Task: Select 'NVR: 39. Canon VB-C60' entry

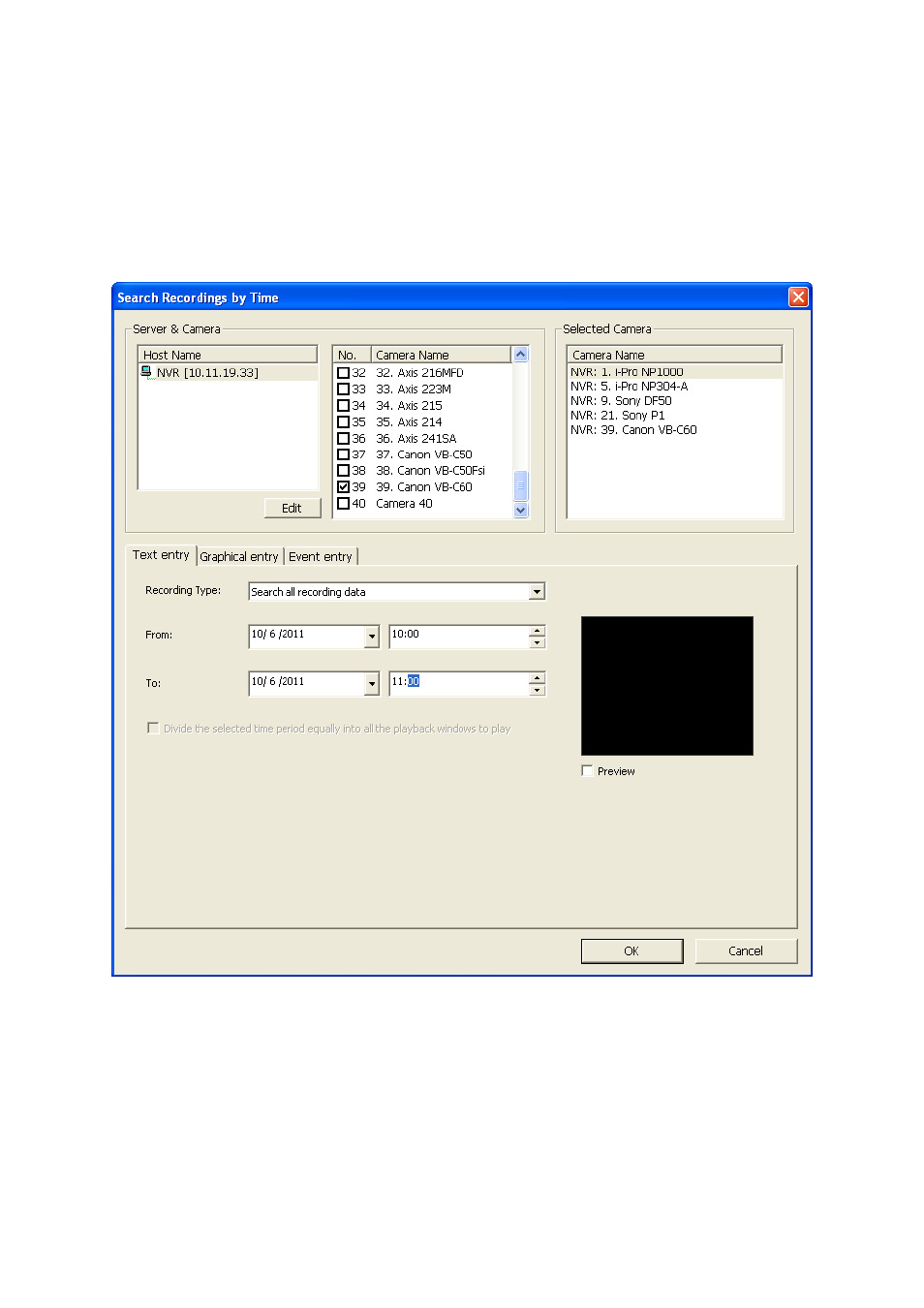Action: coord(633,430)
